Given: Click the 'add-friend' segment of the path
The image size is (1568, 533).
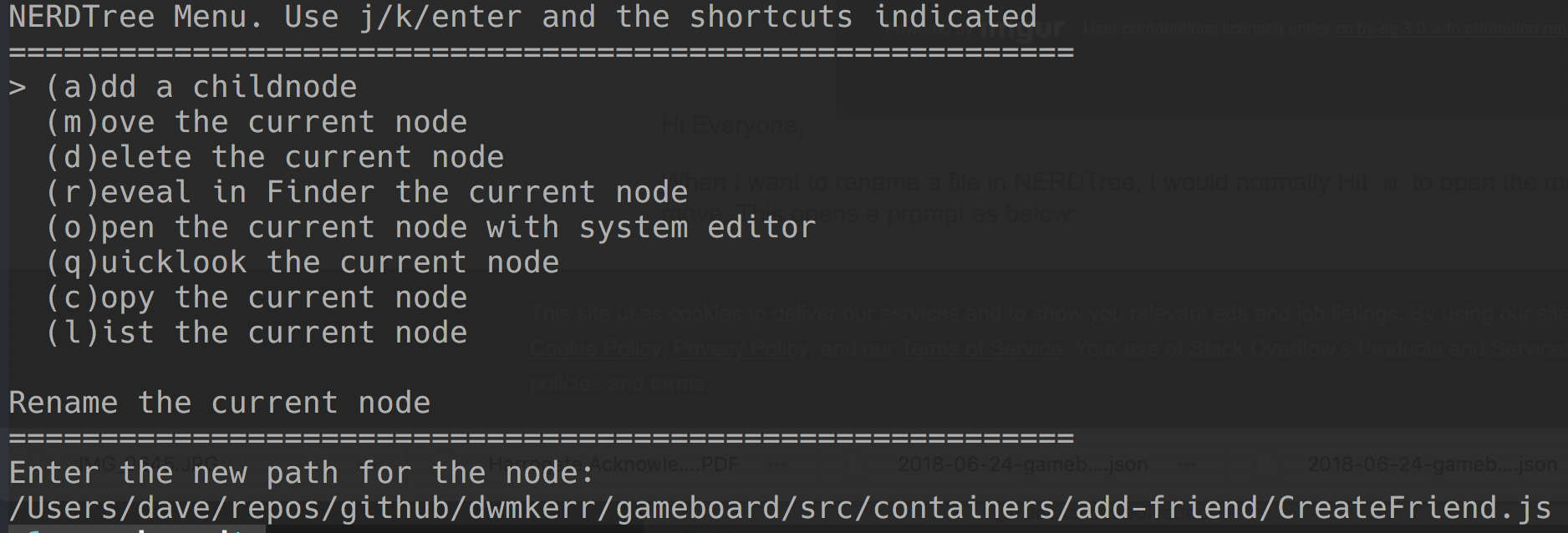Looking at the screenshot, I should point(1166,508).
